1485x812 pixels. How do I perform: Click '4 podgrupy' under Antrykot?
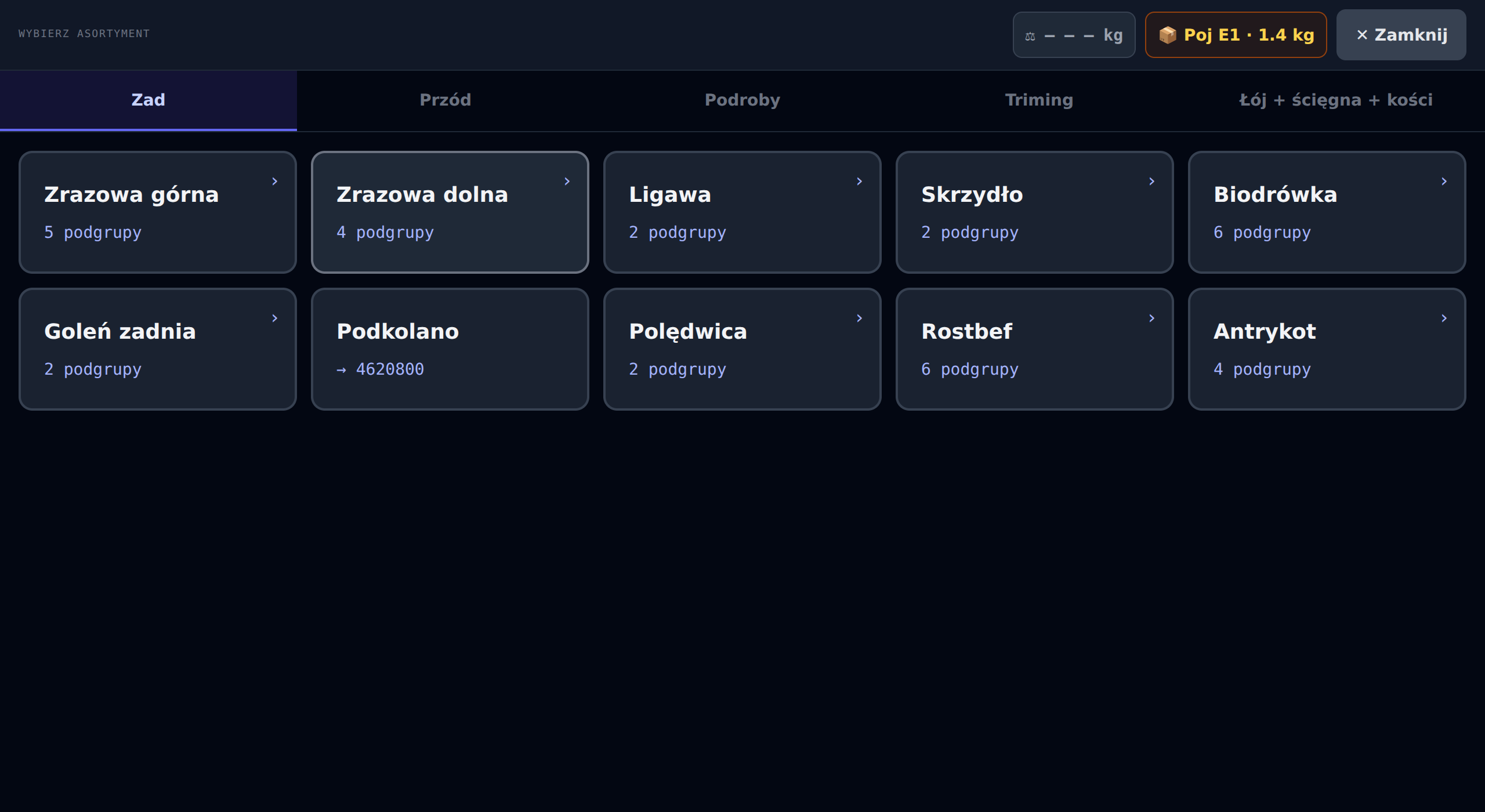[1262, 369]
